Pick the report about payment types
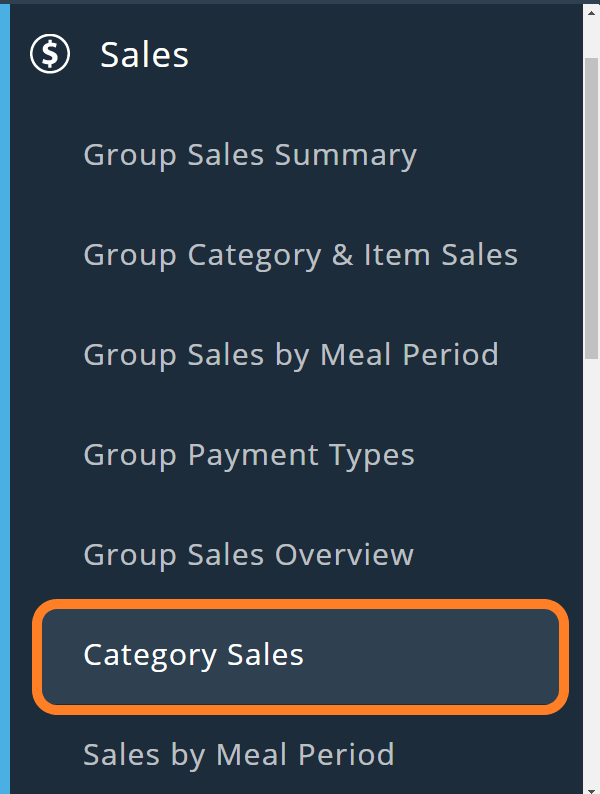Screen dimensions: 600x794 (249, 455)
